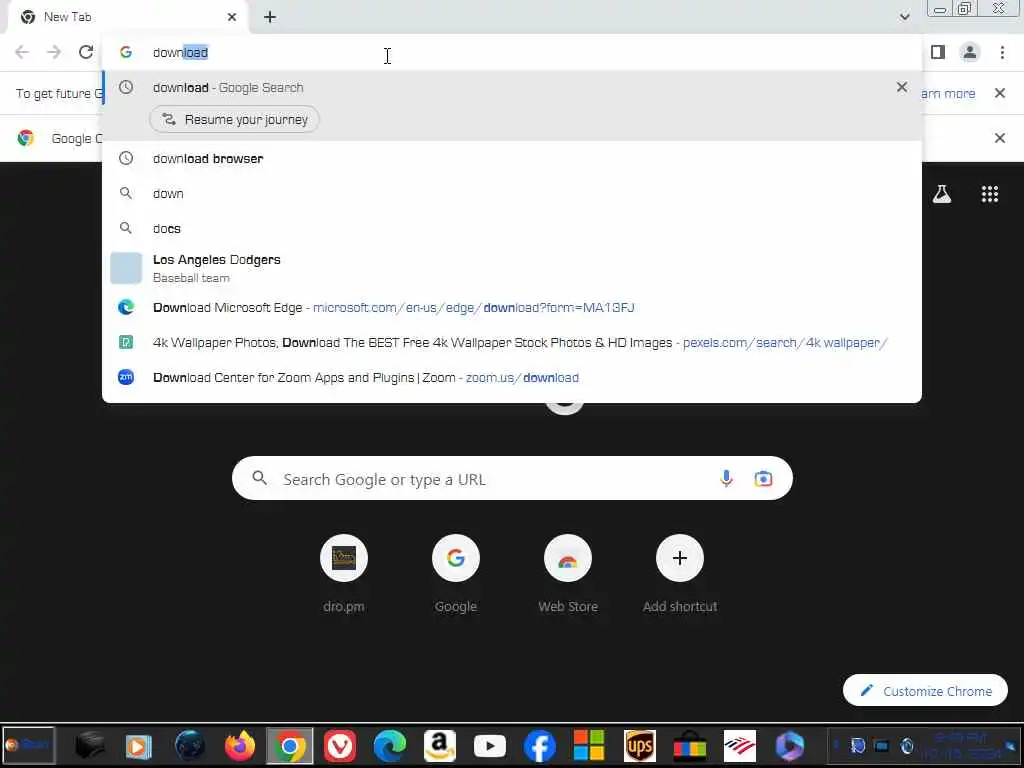Viewport: 1024px width, 768px height.
Task: Open the Start button on taskbar
Action: 28,745
